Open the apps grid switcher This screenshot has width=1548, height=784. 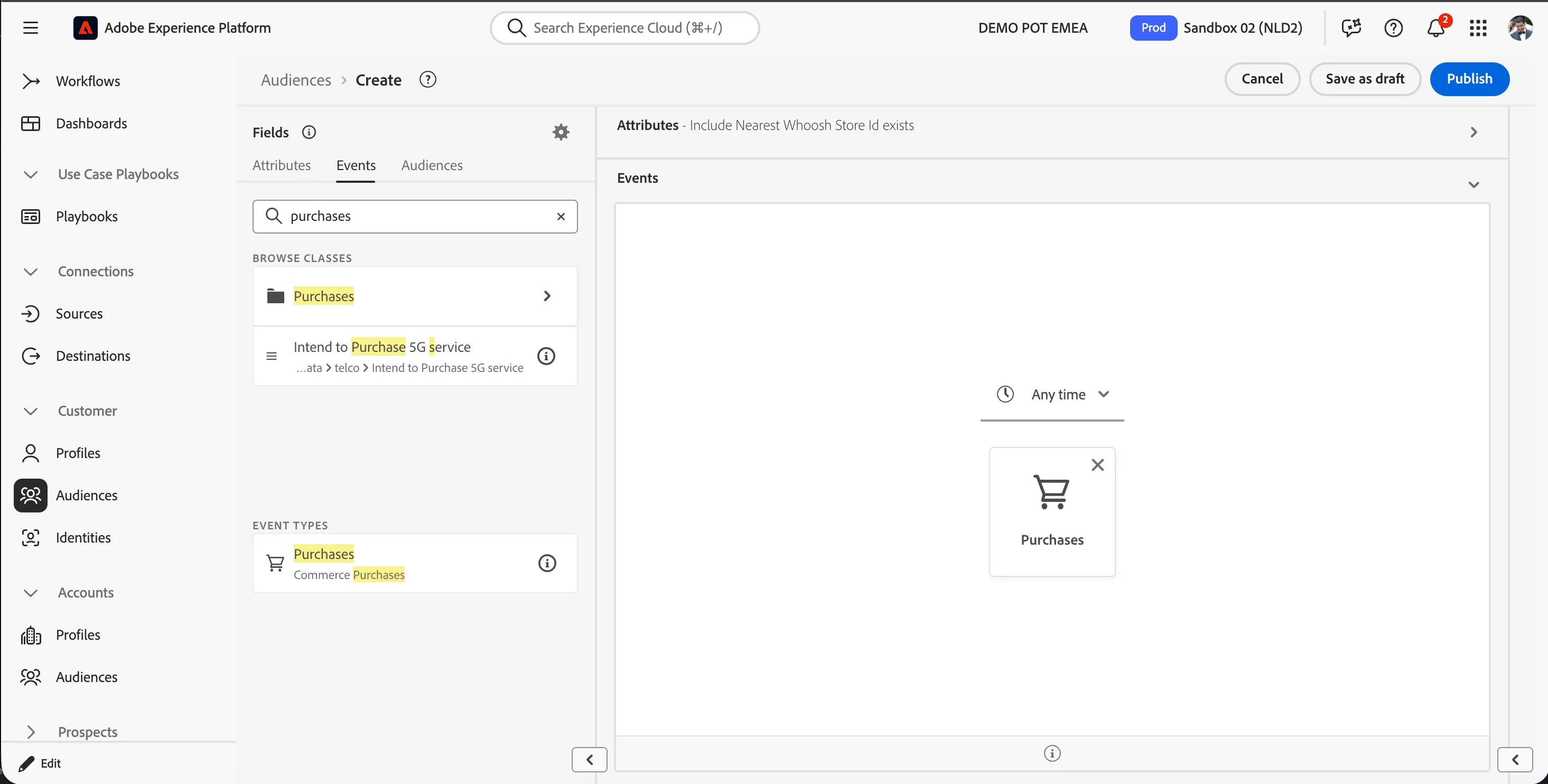[x=1478, y=27]
